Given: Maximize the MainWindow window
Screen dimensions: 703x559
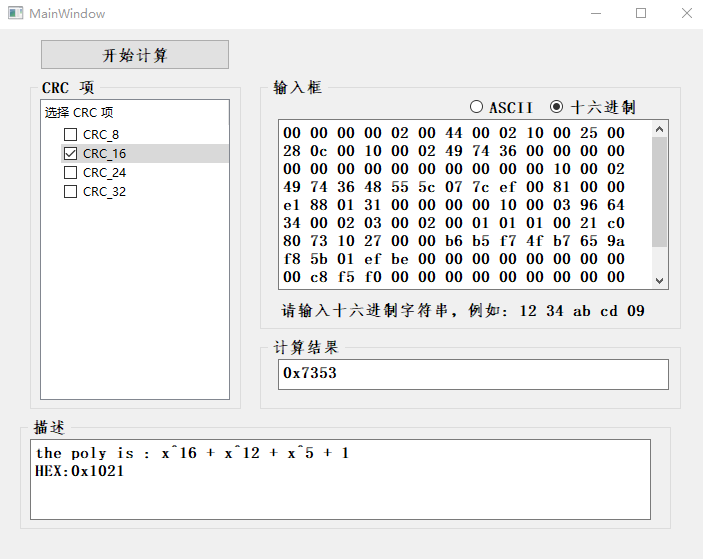Looking at the screenshot, I should 641,13.
